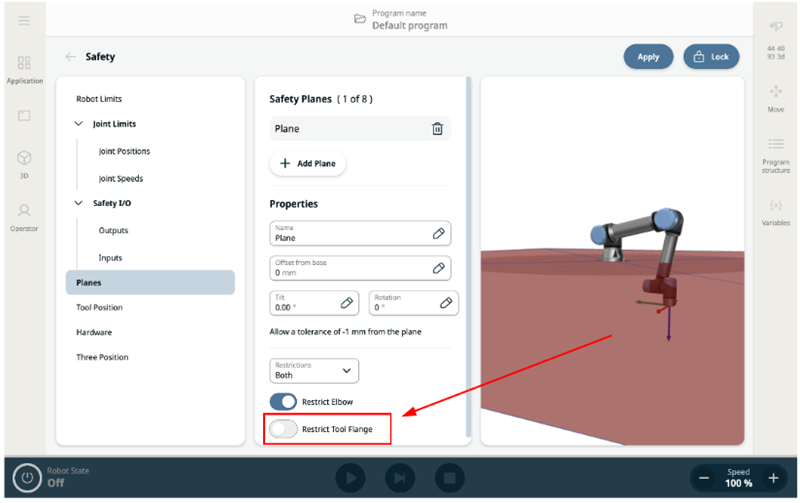Open Program structure panel
Viewport: 800px width, 503px height.
775,156
